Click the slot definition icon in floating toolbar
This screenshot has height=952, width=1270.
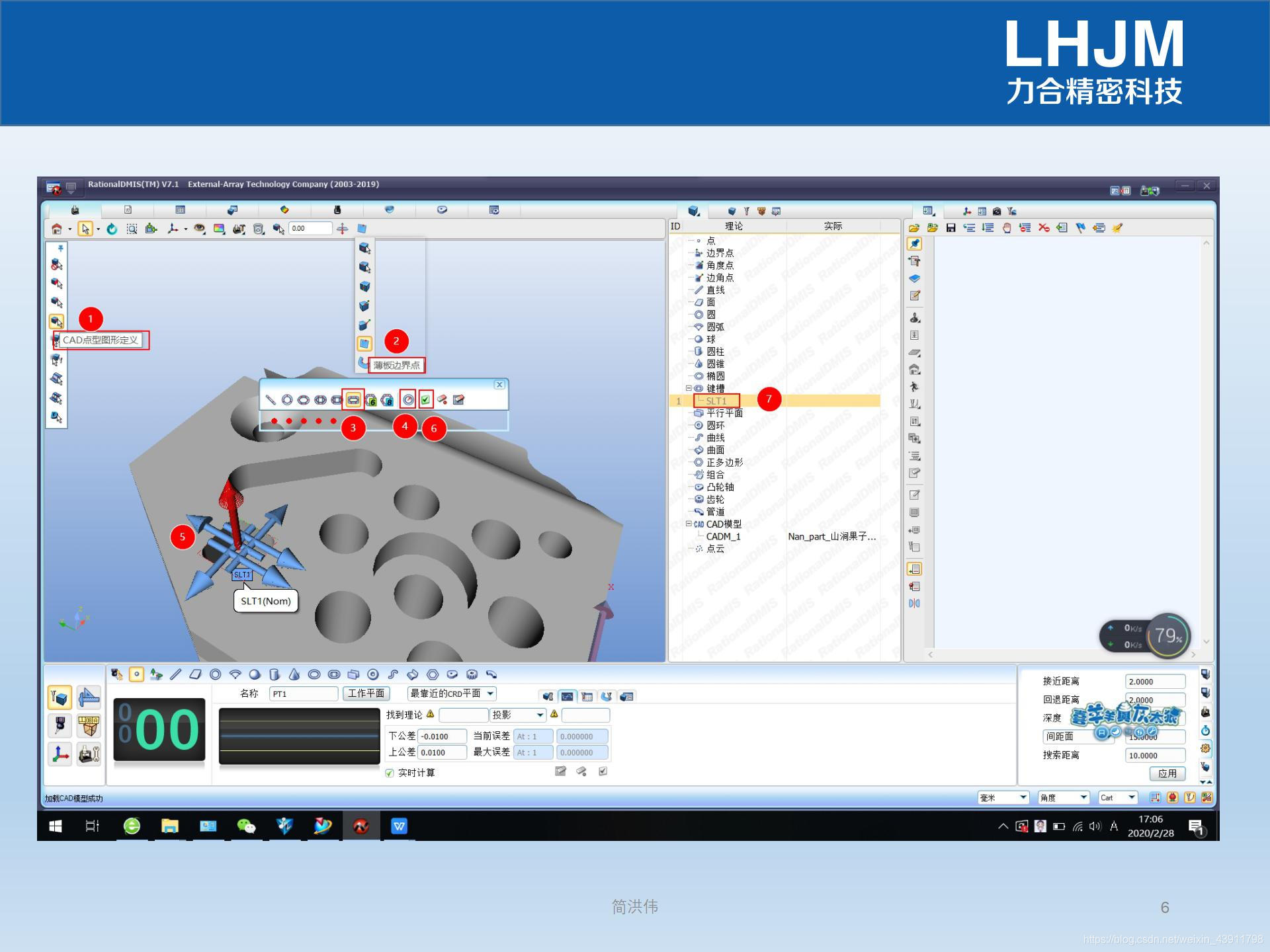pos(353,400)
